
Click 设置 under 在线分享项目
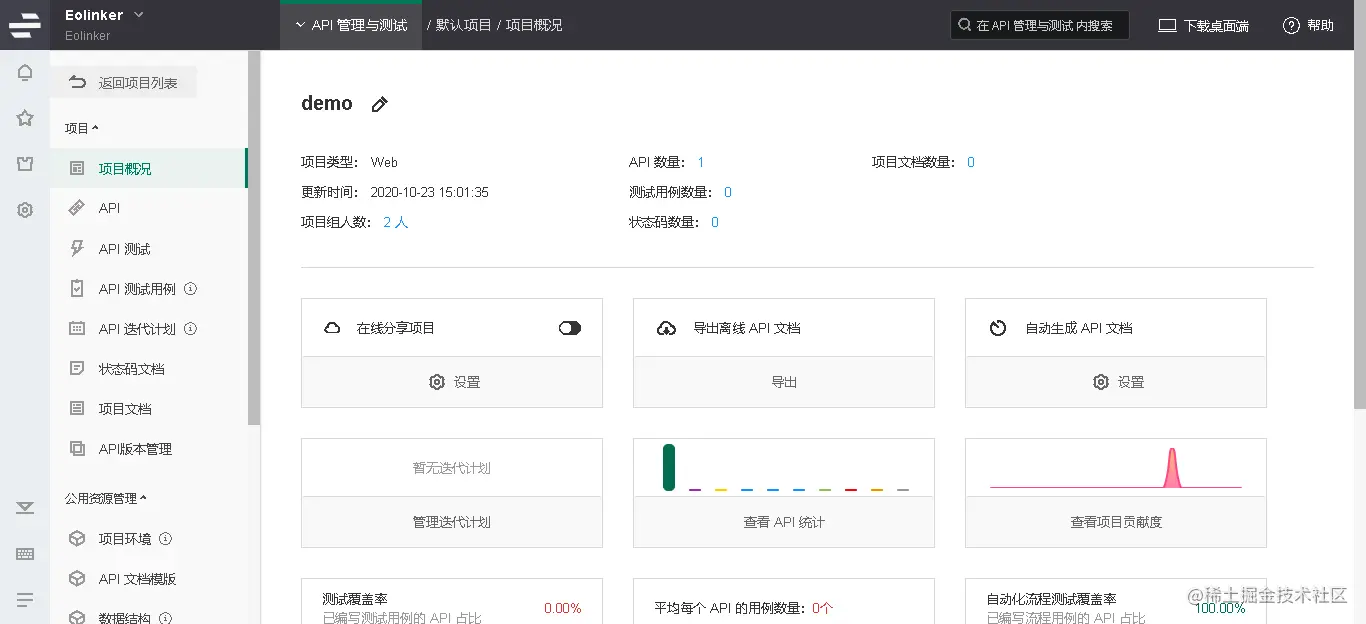coord(452,382)
